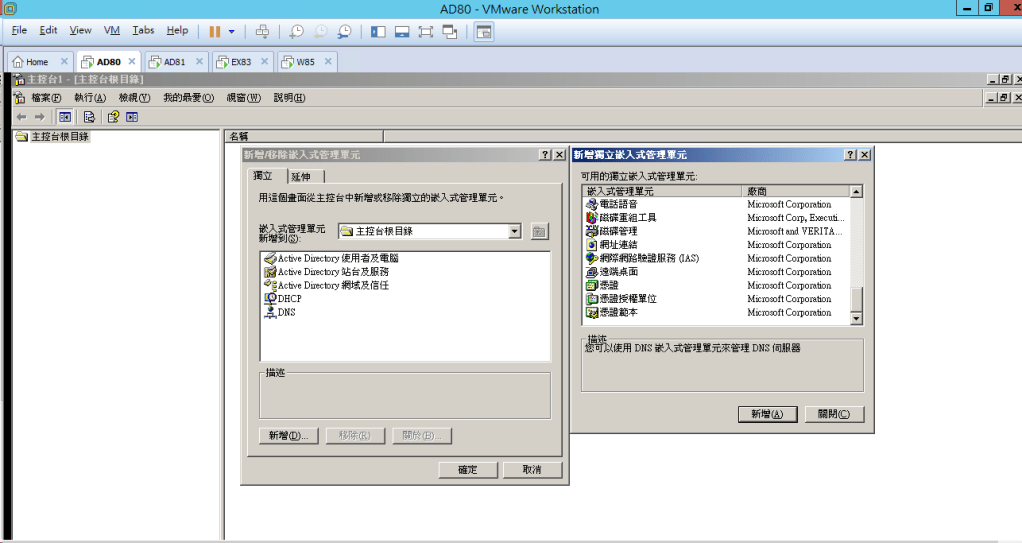
Task: Click down arrow of snap-in list scrollbar
Action: coord(856,318)
